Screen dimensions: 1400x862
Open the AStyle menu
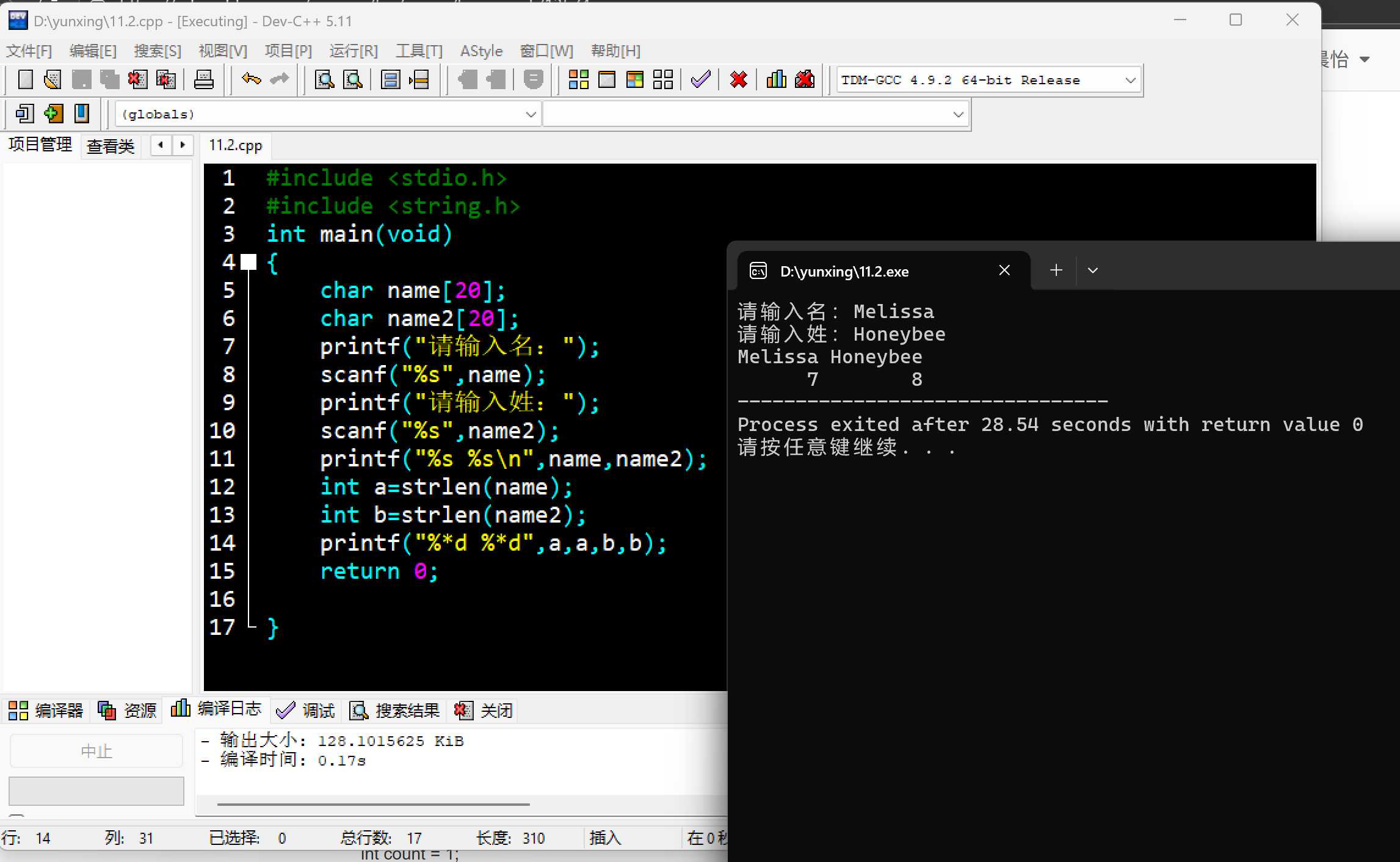[481, 51]
